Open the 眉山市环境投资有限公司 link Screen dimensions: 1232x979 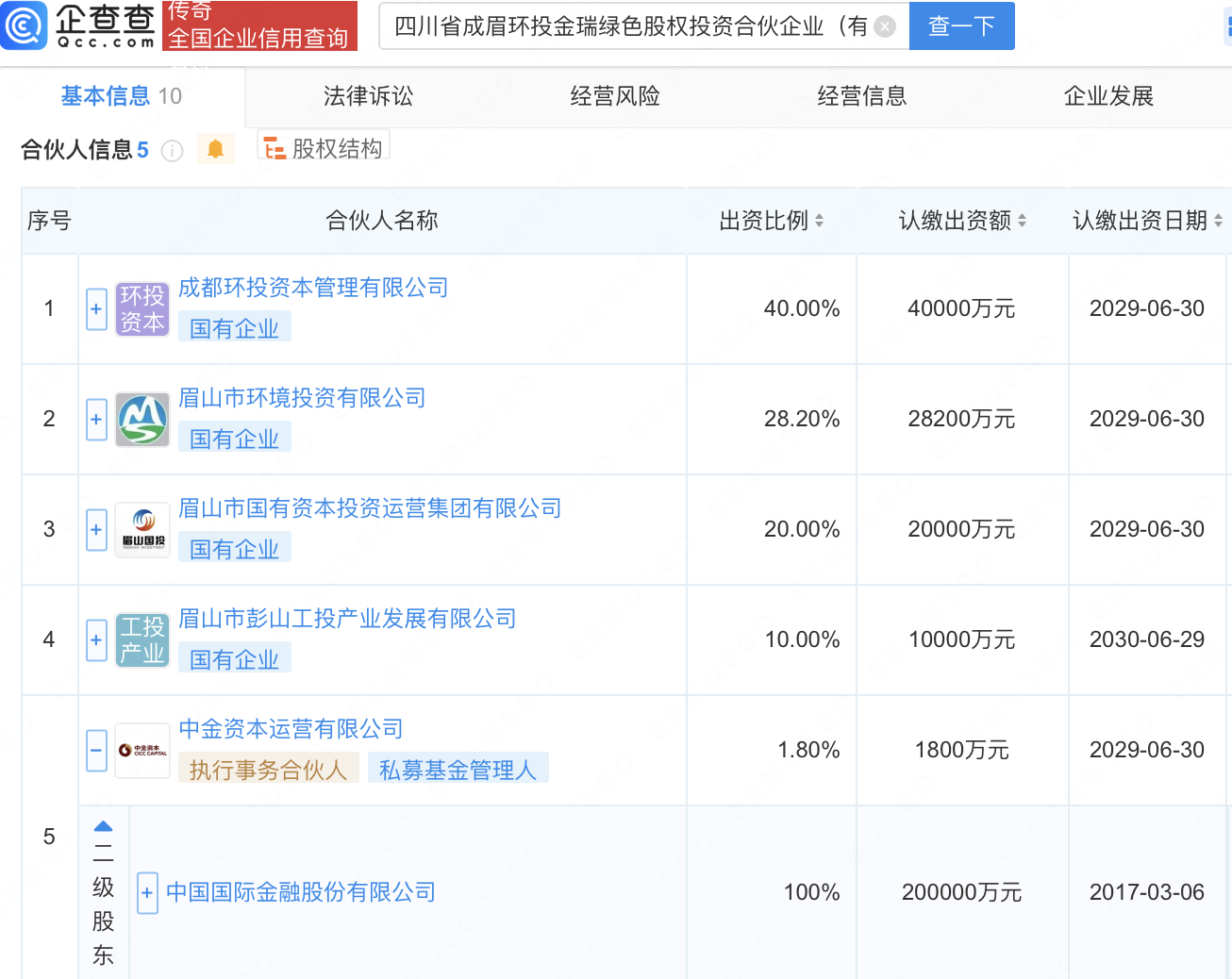coord(302,398)
